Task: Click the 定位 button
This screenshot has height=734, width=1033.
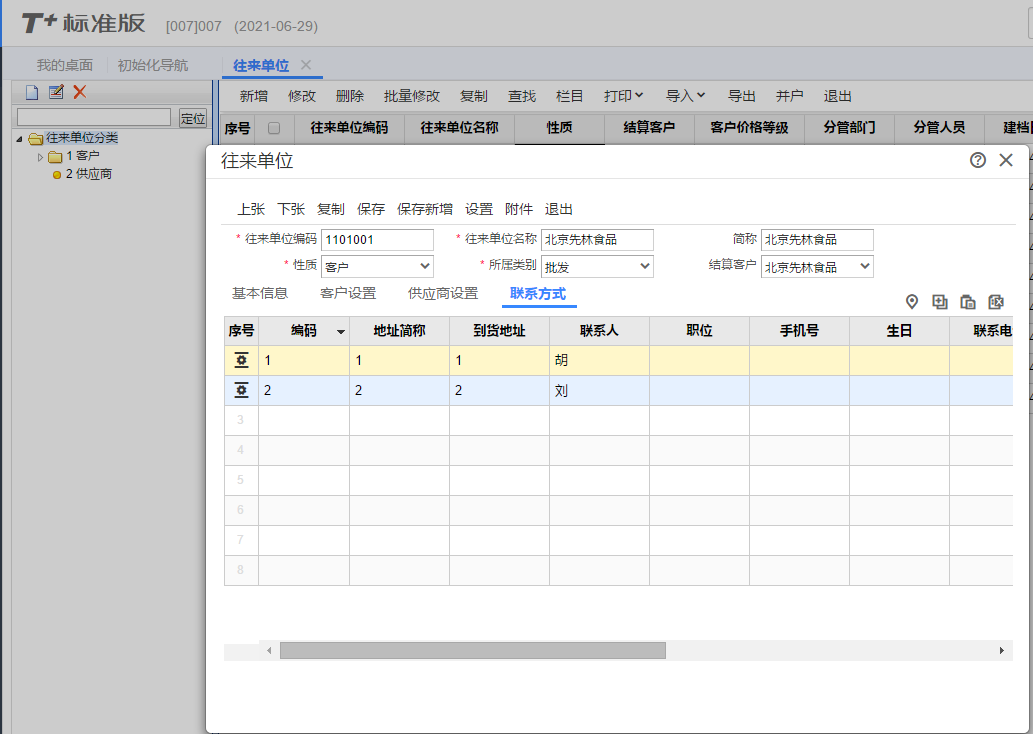Action: pos(193,119)
